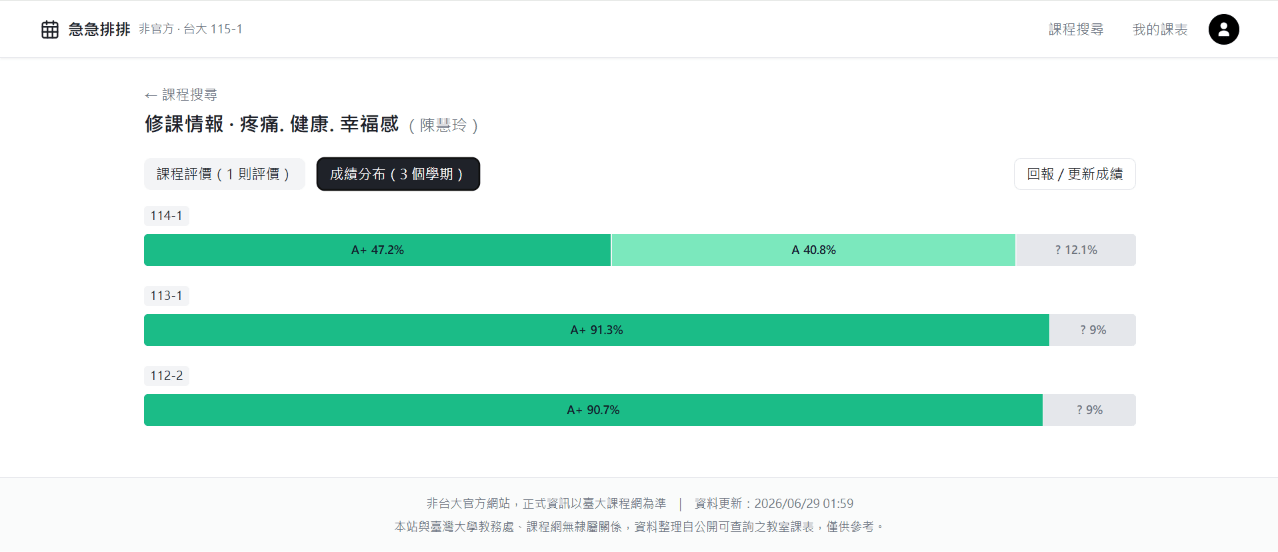Click footer line 本站與臺灣大學教務處 text
Screen dimensions: 1278x552
[x=639, y=526]
